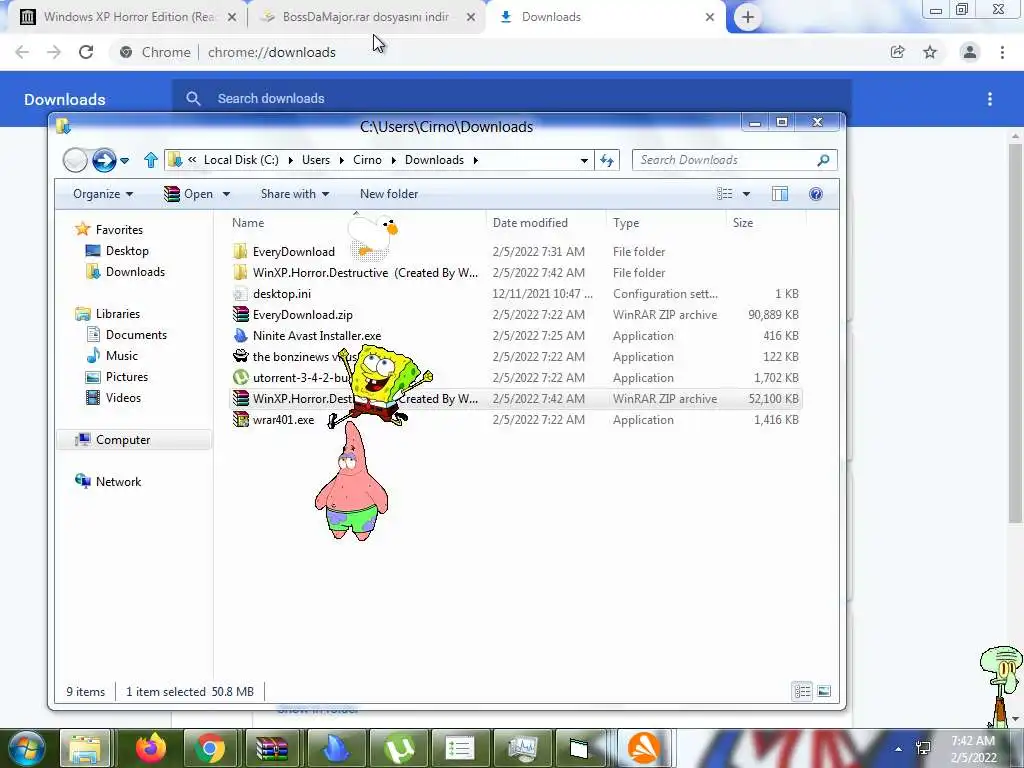Select Network in the navigation pane
This screenshot has height=768, width=1024.
tap(118, 481)
